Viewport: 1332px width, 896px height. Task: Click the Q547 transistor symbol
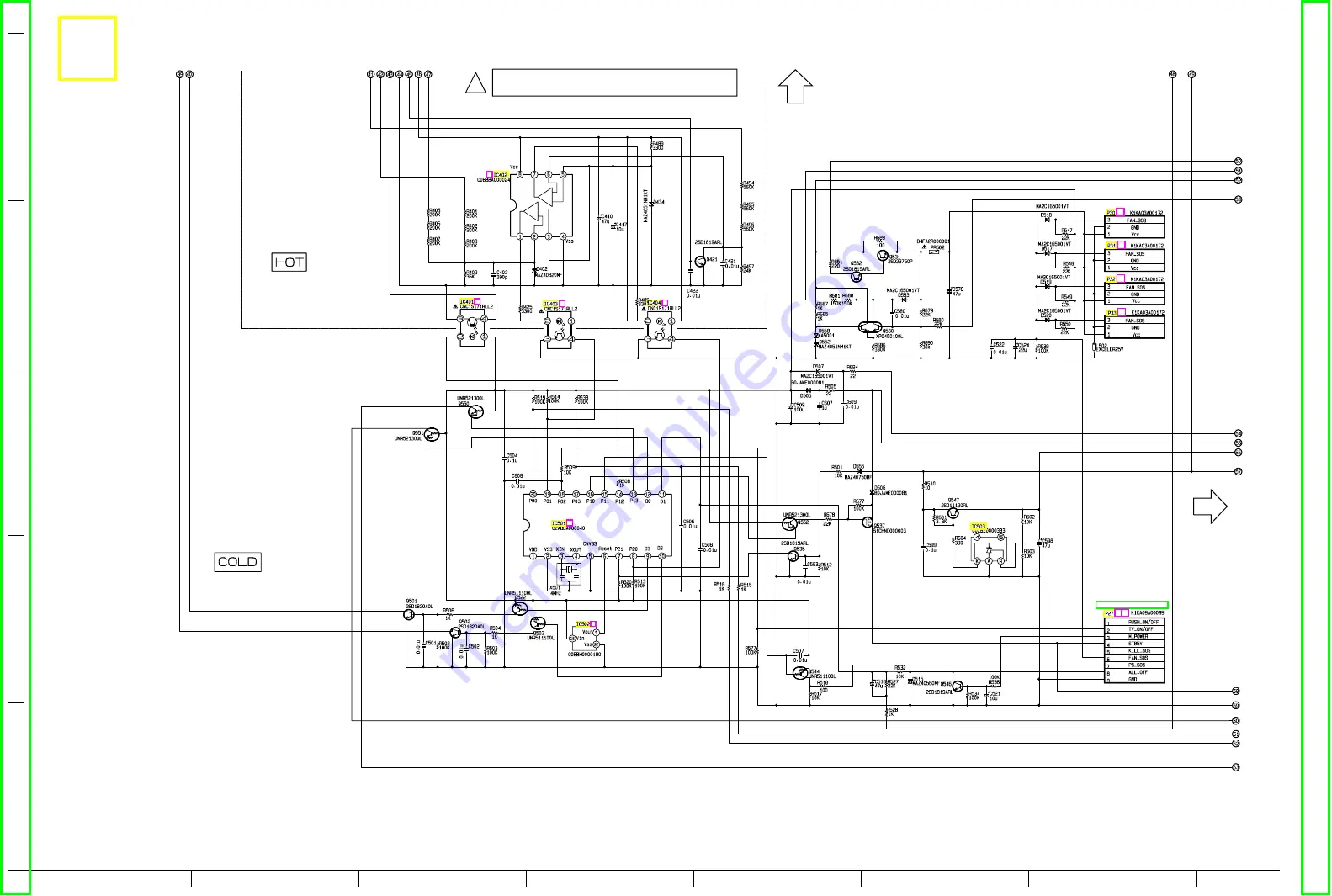point(953,512)
